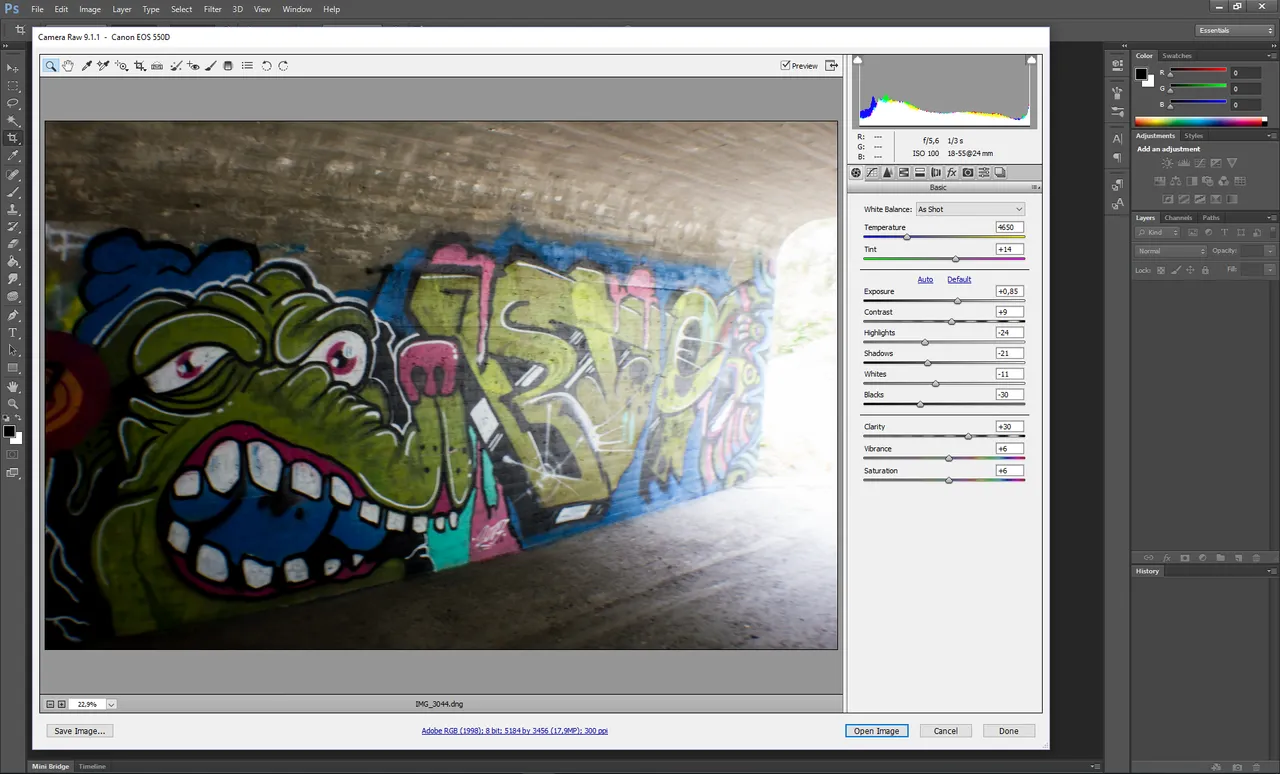Screen dimensions: 1280x774
Task: Open the File menu
Action: coord(37,9)
